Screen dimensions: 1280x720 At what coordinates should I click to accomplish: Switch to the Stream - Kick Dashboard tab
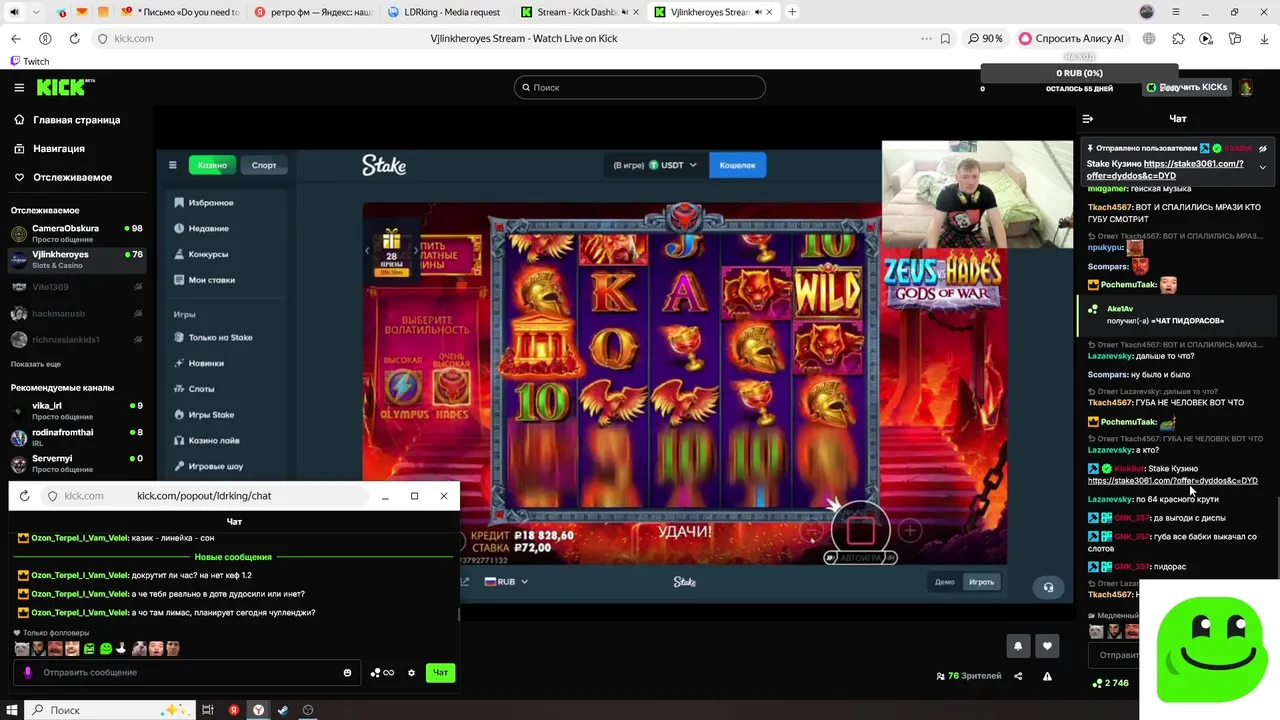click(x=577, y=12)
